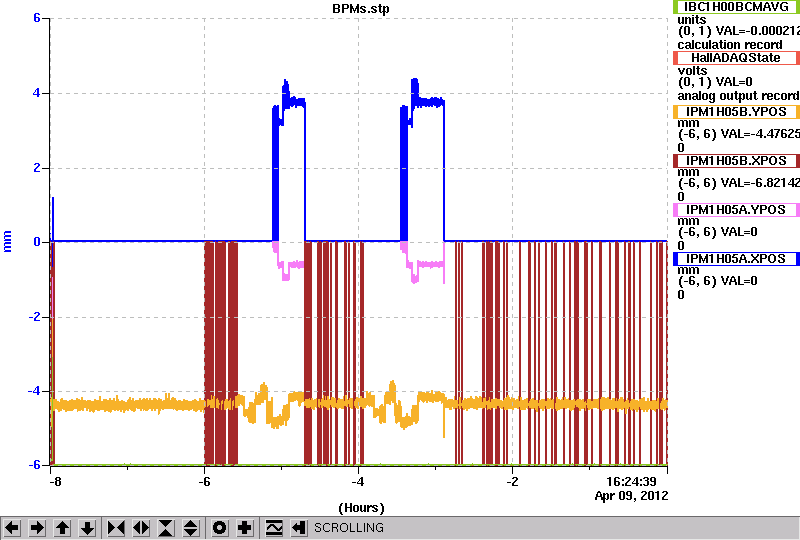Click the x-axis tick label -2
800x540 pixels.
512,482
